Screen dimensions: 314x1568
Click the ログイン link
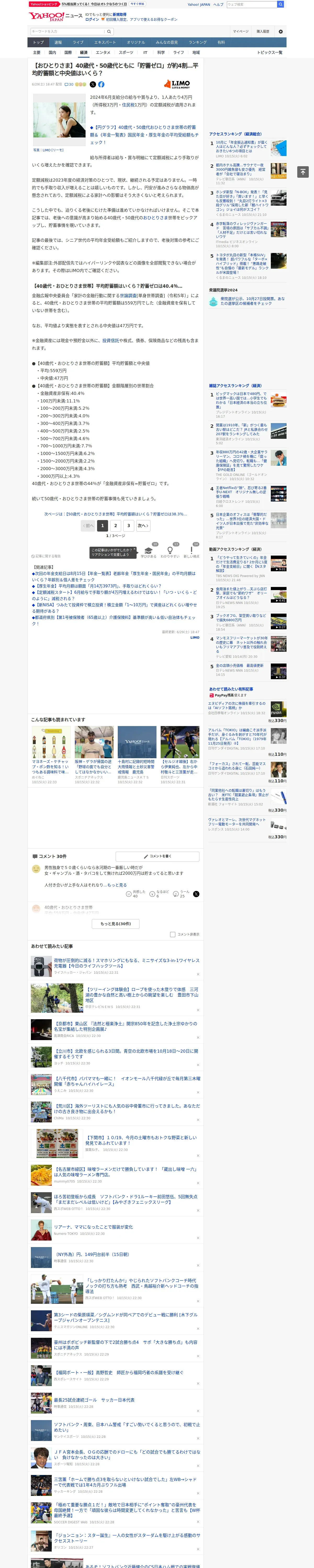[x=92, y=20]
